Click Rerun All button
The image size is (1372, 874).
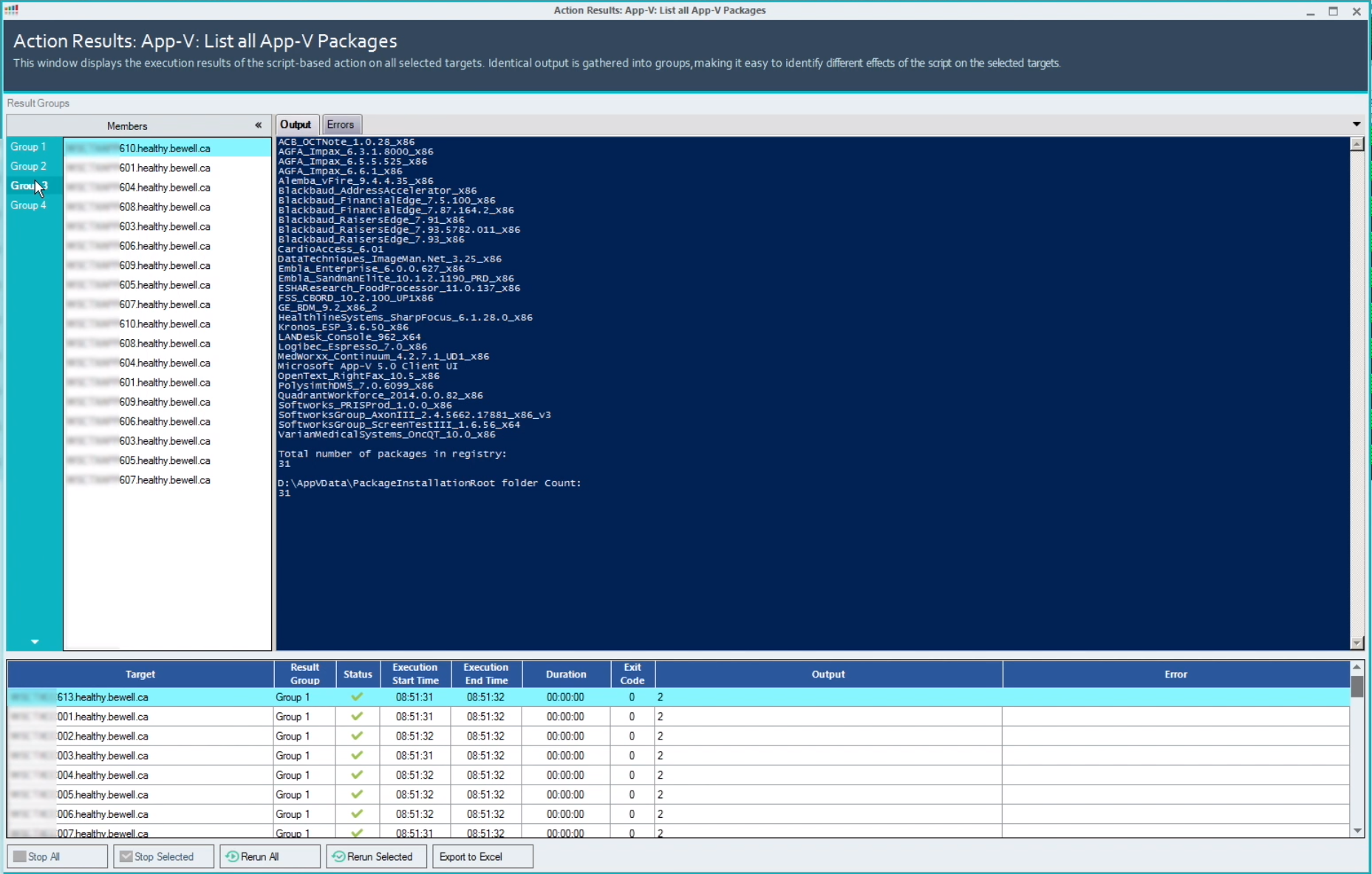coord(270,856)
